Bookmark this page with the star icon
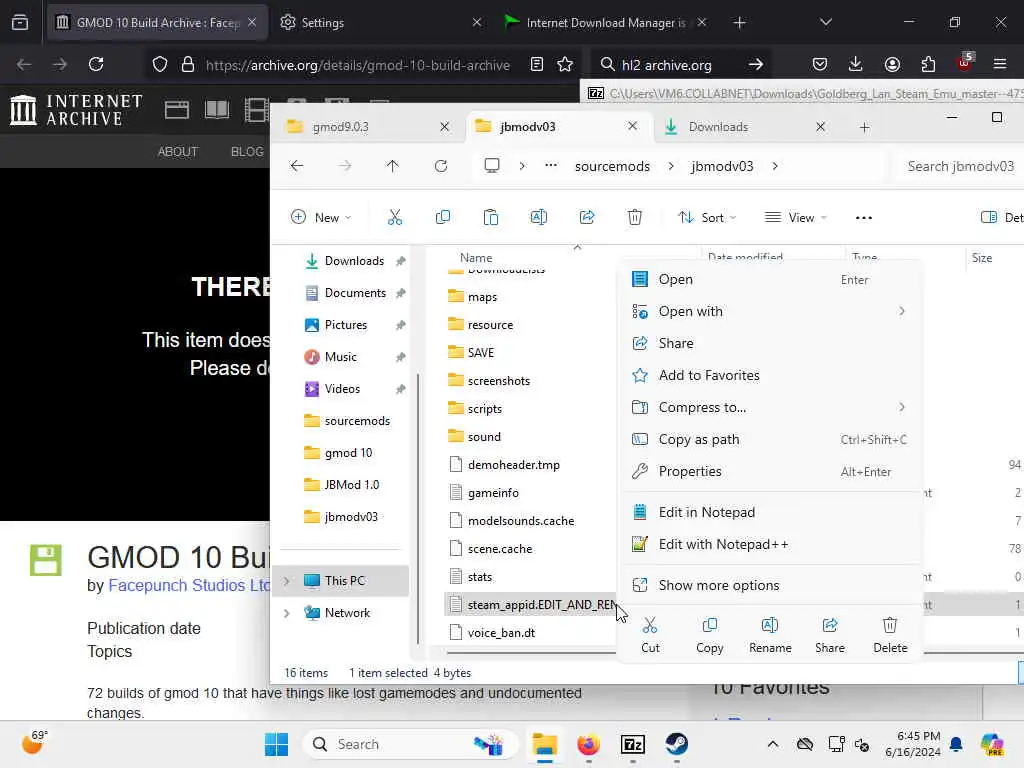 (x=565, y=64)
